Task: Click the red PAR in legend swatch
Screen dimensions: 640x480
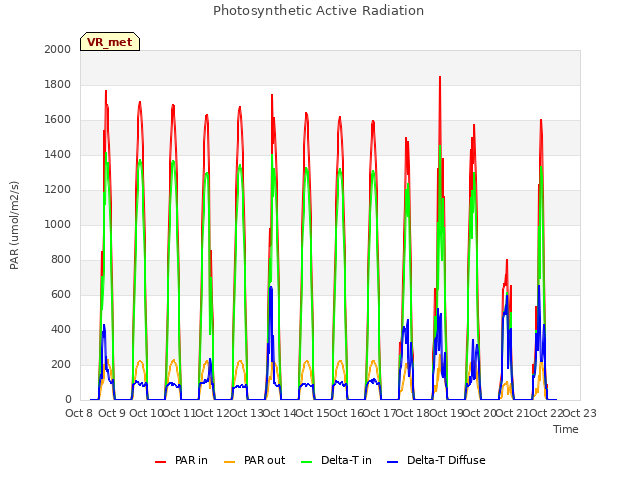Action: (x=160, y=462)
